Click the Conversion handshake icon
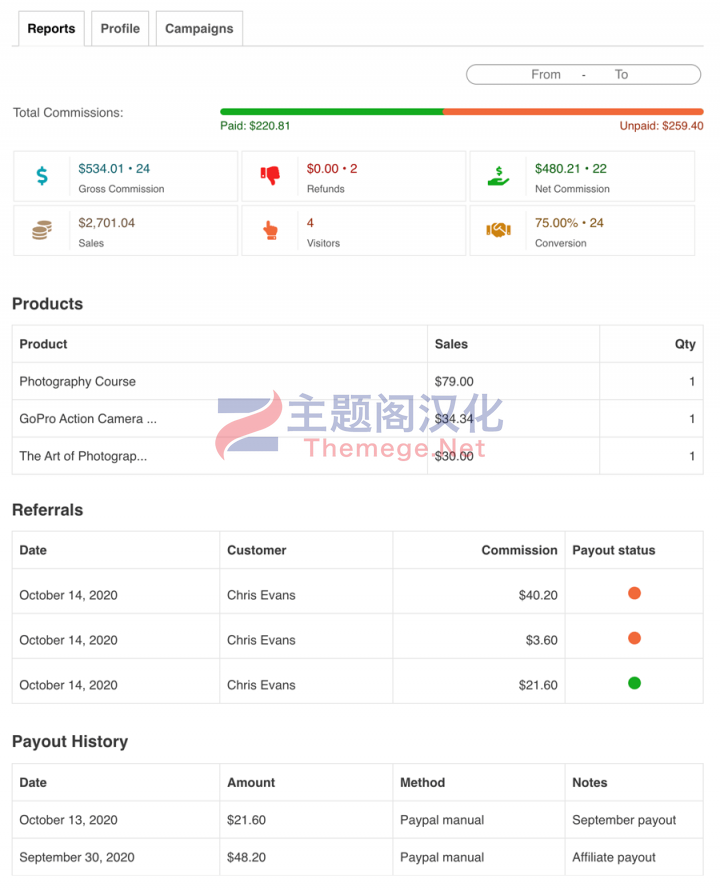The width and height of the screenshot is (720, 891). 498,230
